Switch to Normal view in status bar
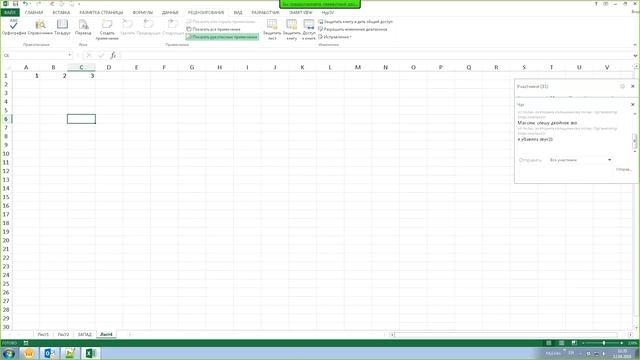The image size is (640, 360). (x=549, y=343)
